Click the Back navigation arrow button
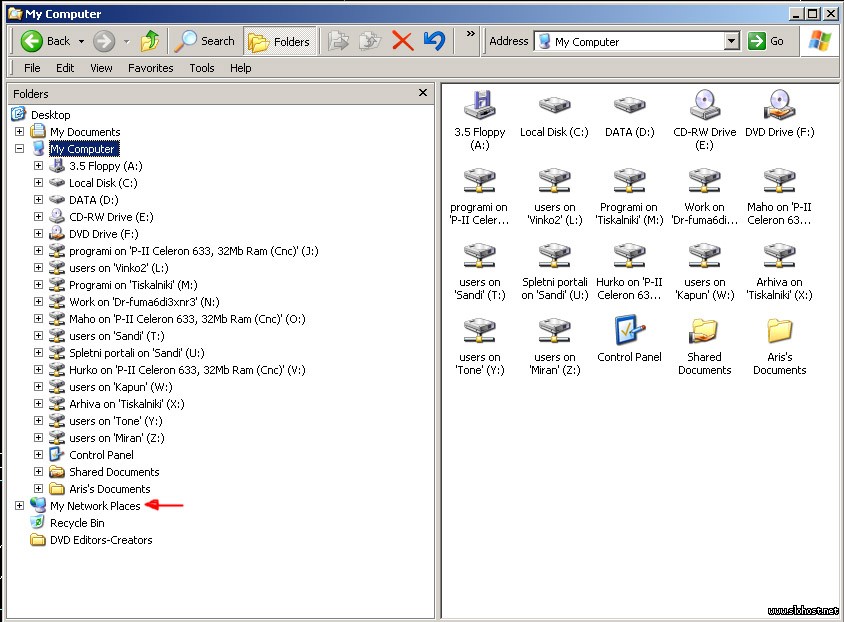Viewport: 844px width, 622px height. 45,41
